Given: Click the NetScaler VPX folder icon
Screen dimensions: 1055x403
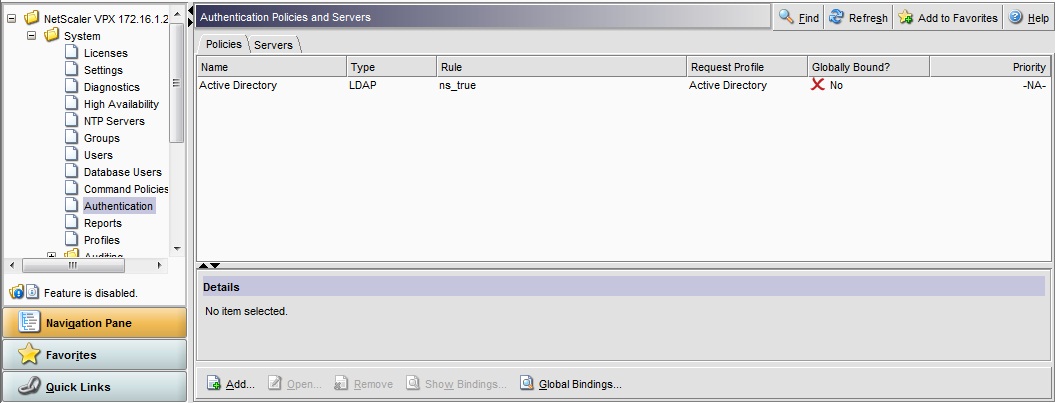Looking at the screenshot, I should tap(32, 18).
